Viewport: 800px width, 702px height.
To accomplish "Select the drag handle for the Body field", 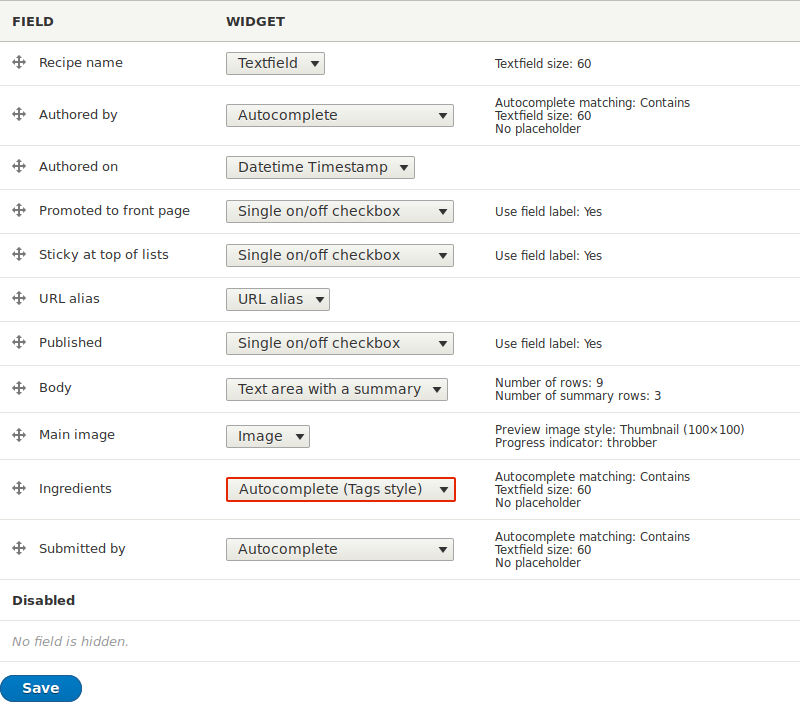I will 19,388.
